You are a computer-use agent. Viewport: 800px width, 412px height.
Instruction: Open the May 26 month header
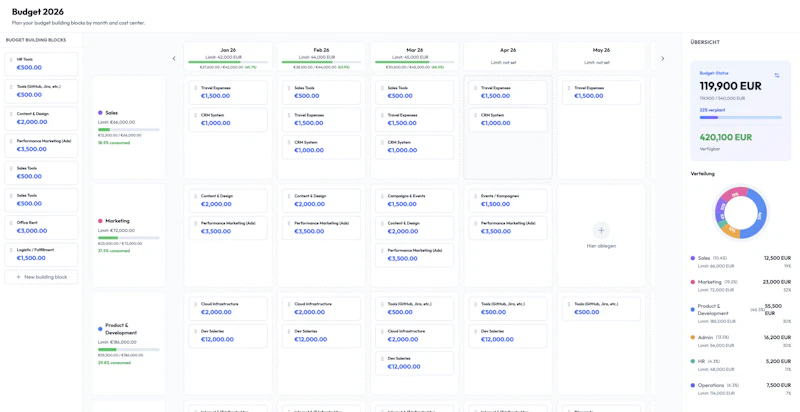pos(601,57)
